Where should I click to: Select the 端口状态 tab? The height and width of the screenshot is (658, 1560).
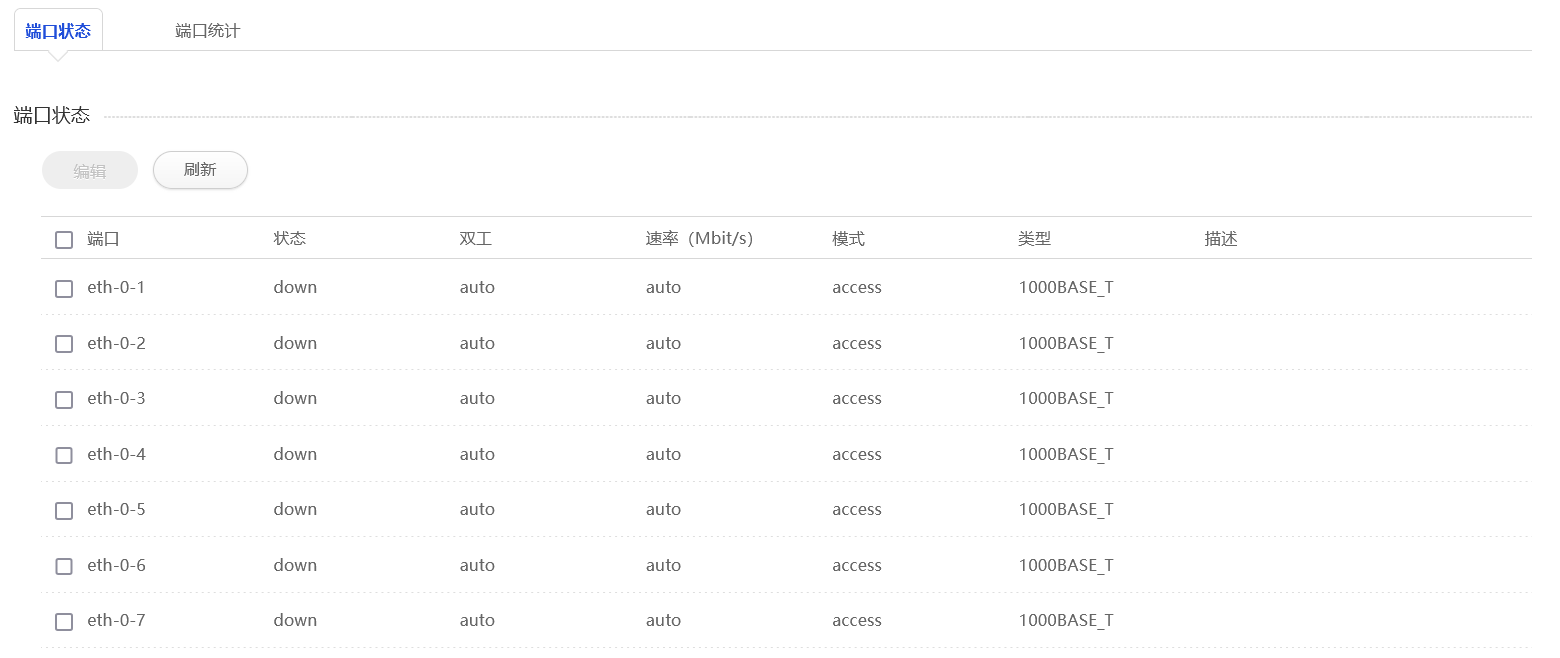click(58, 30)
